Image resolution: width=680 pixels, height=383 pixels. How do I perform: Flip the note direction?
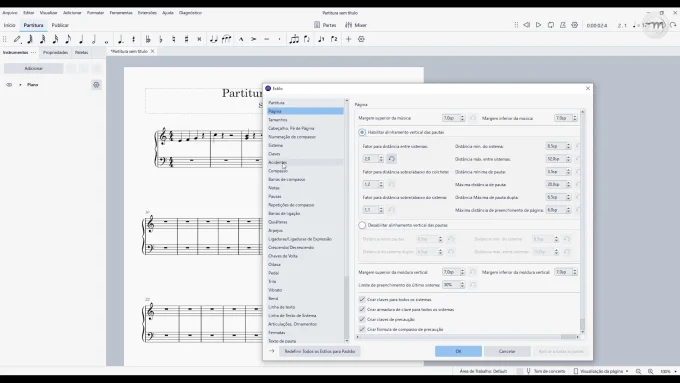click(x=307, y=39)
